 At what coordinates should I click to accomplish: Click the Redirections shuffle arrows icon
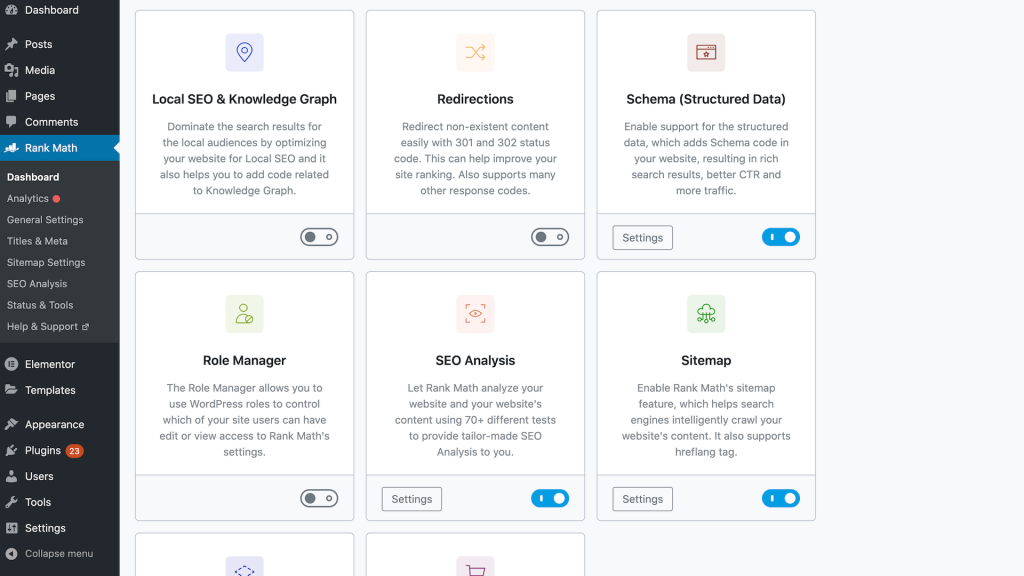pos(475,52)
